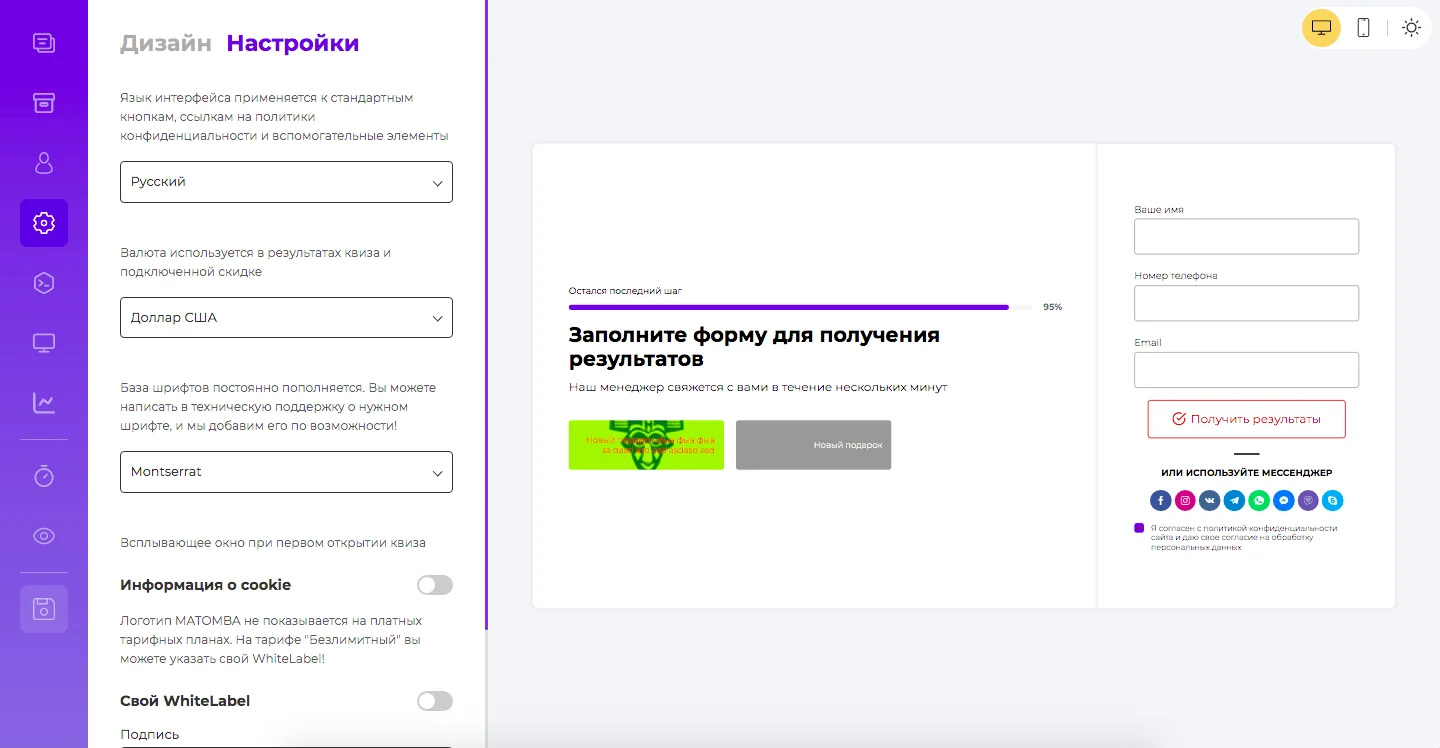Image resolution: width=1440 pixels, height=748 pixels.
Task: Click the Skype icon in preview
Action: coord(1332,501)
